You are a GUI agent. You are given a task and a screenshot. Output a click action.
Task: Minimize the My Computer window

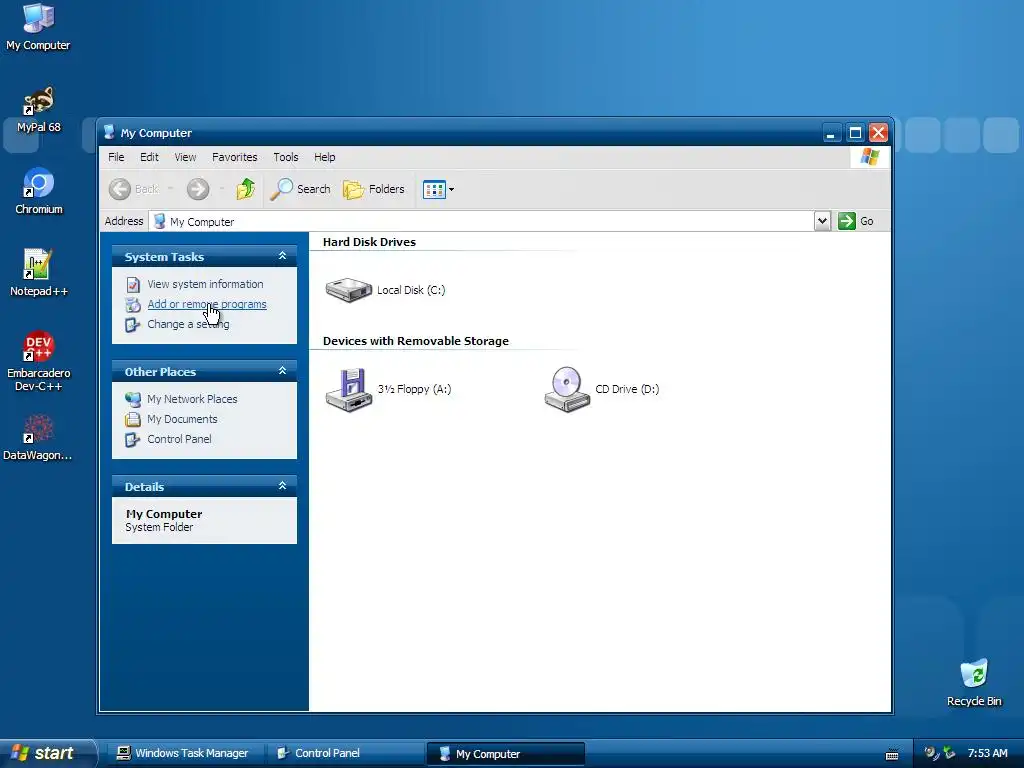831,133
